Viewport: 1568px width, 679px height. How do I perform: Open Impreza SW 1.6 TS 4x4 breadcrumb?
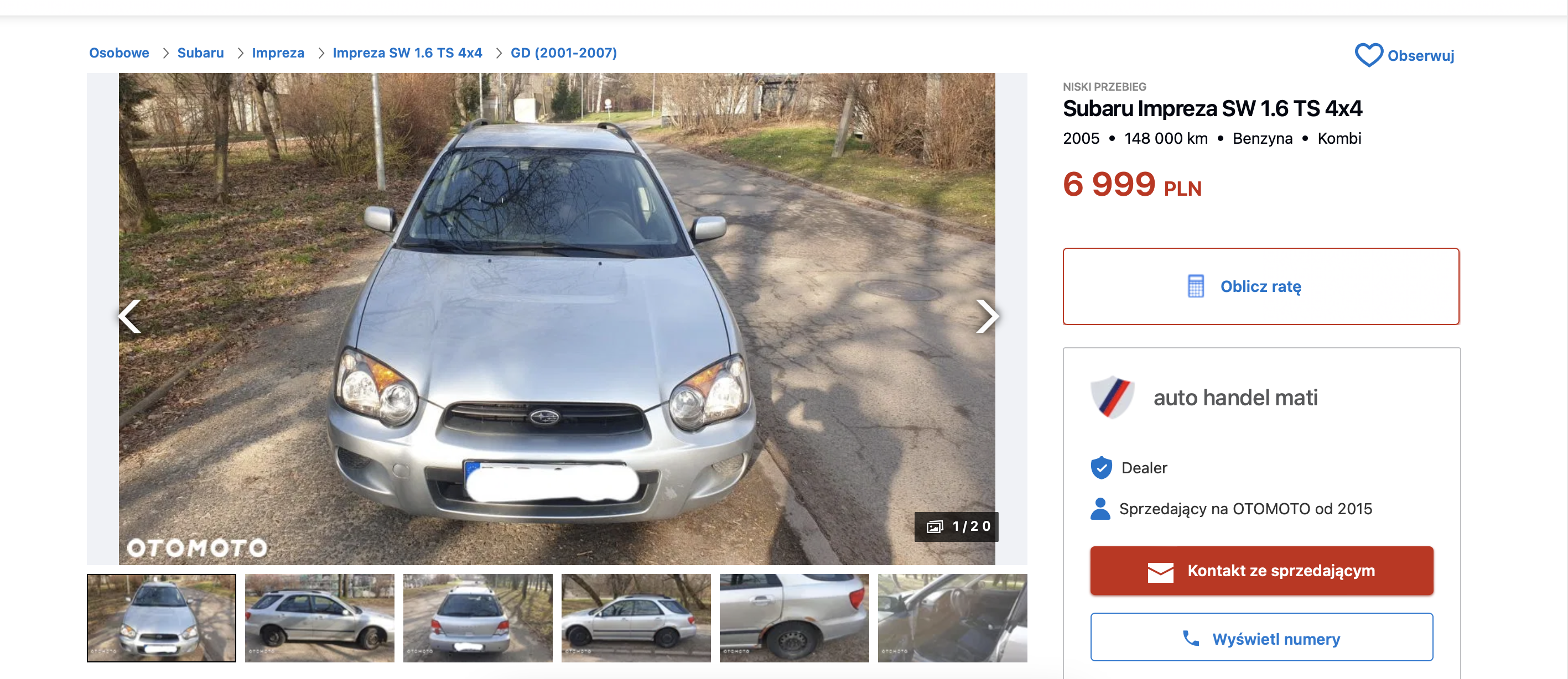click(x=407, y=53)
